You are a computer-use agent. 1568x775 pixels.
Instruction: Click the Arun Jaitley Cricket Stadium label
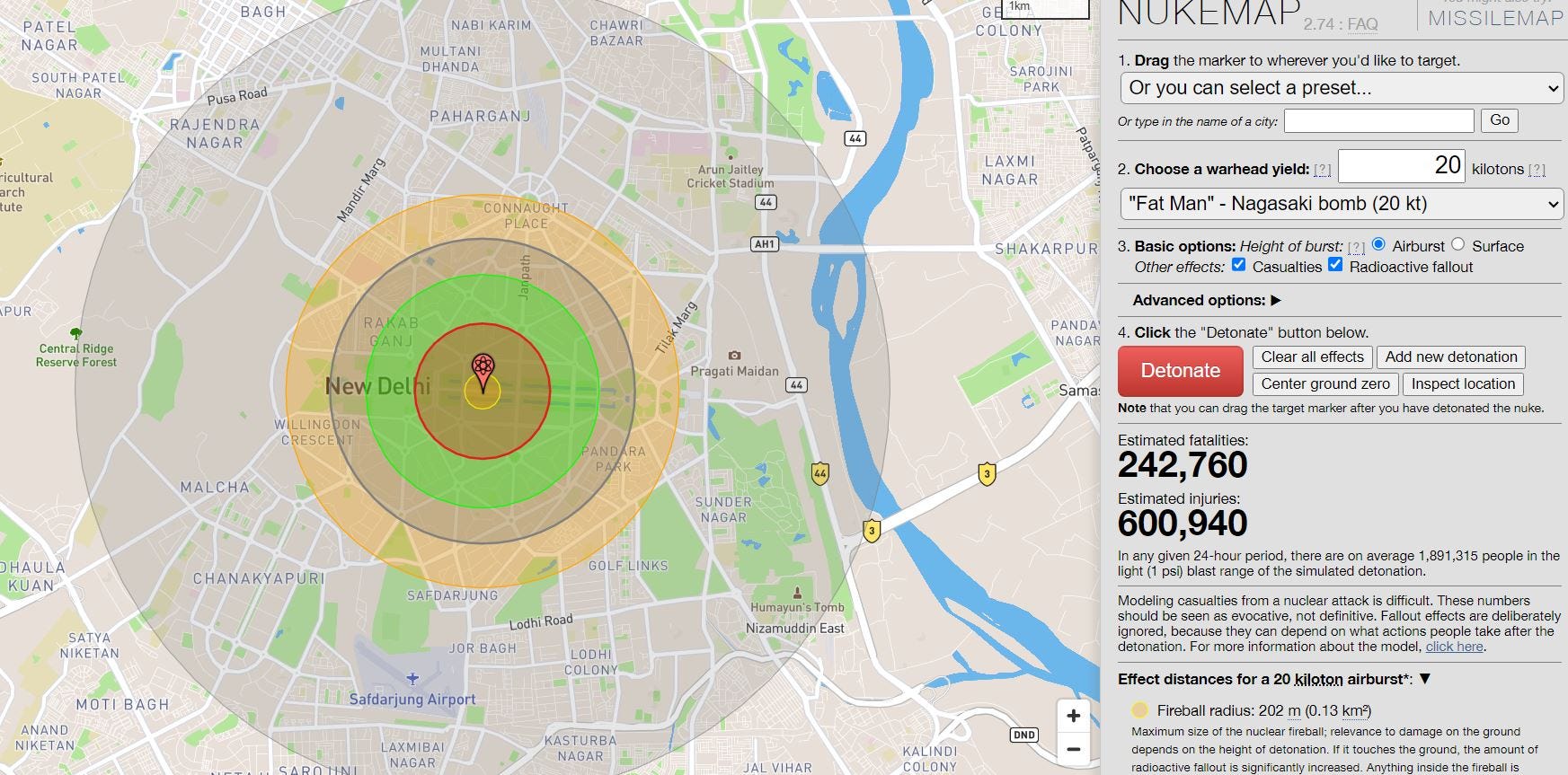click(x=731, y=176)
